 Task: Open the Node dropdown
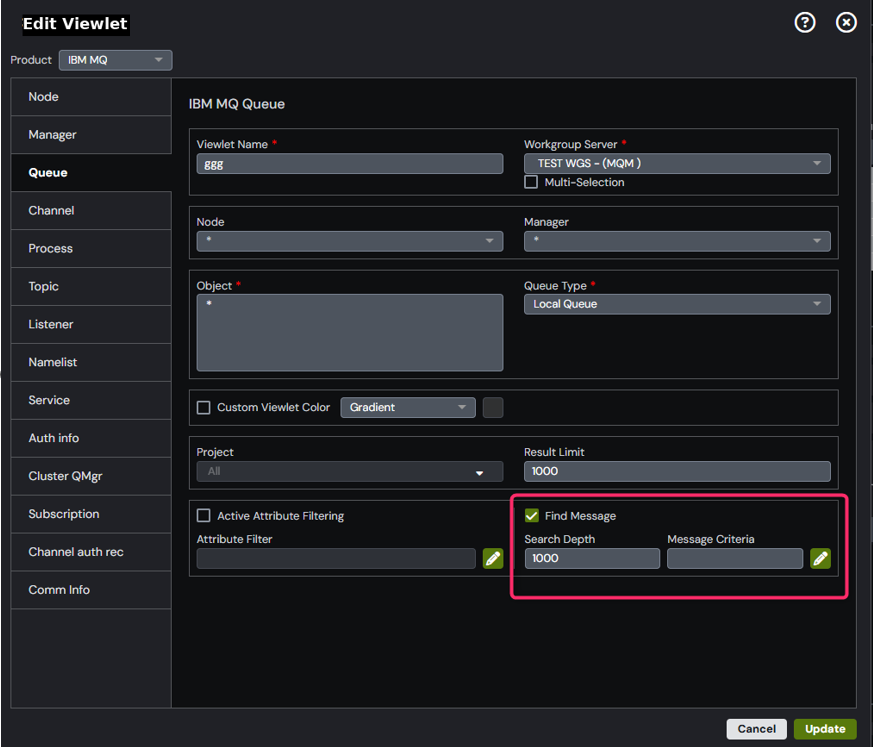(350, 241)
